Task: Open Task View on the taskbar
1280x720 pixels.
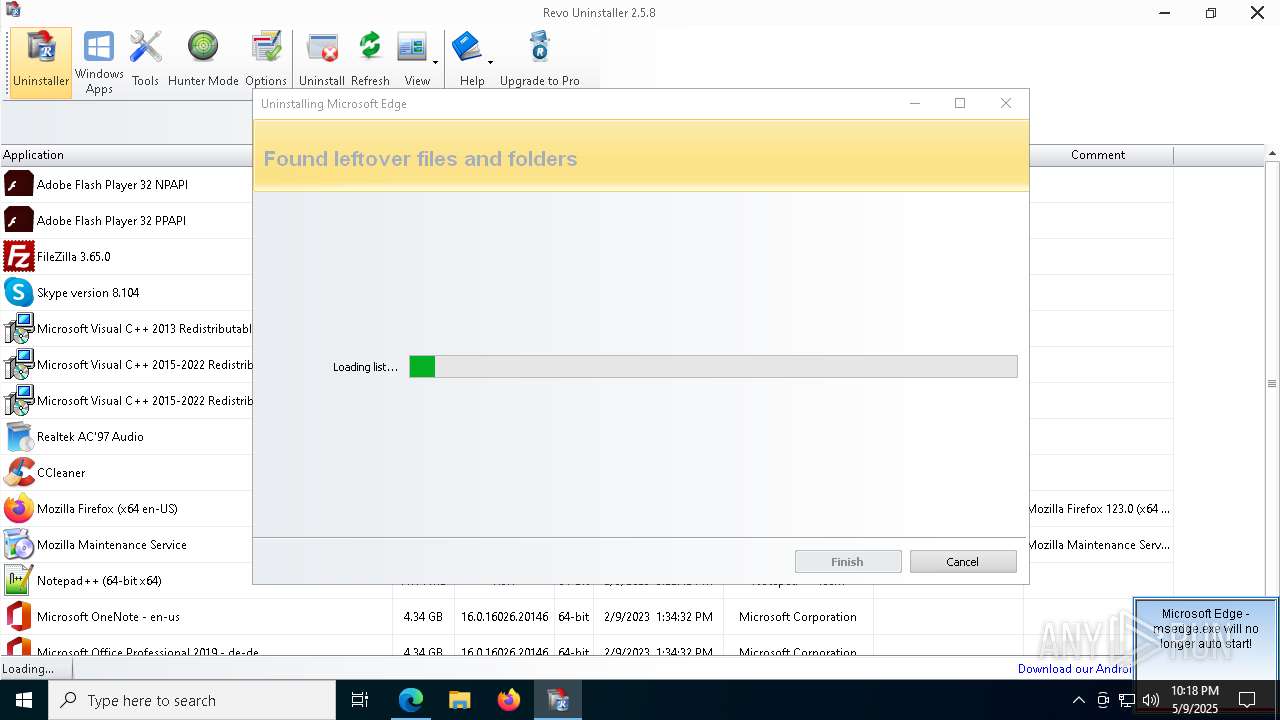Action: tap(360, 700)
